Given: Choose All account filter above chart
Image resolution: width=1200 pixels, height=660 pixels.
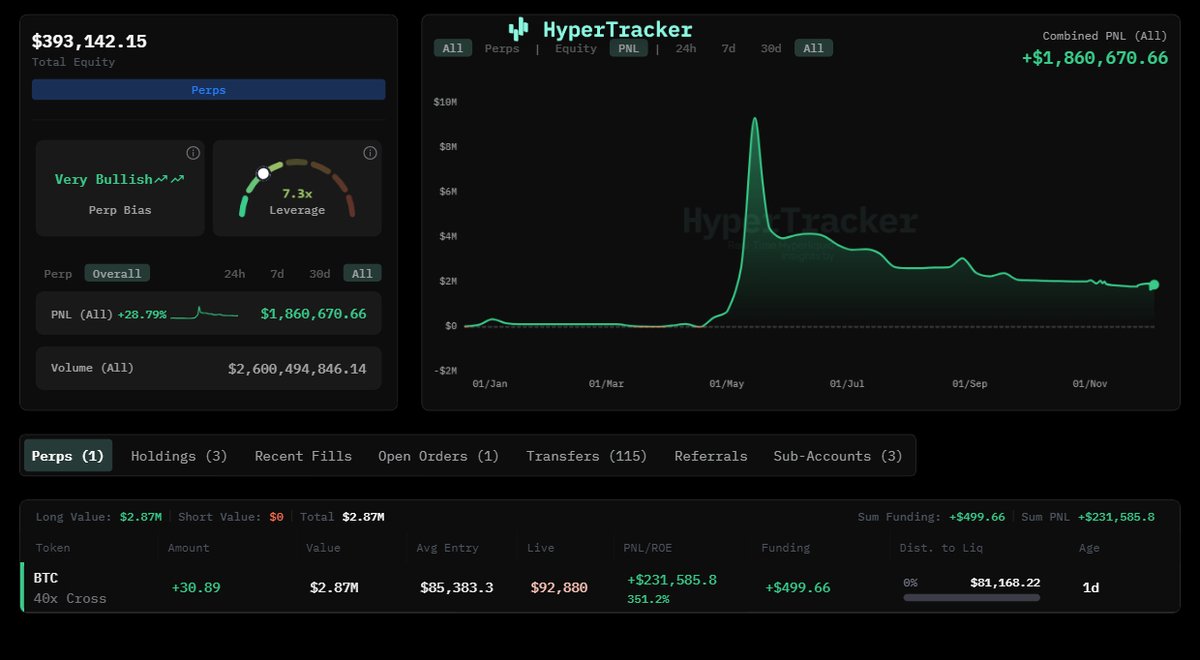Looking at the screenshot, I should click(453, 48).
